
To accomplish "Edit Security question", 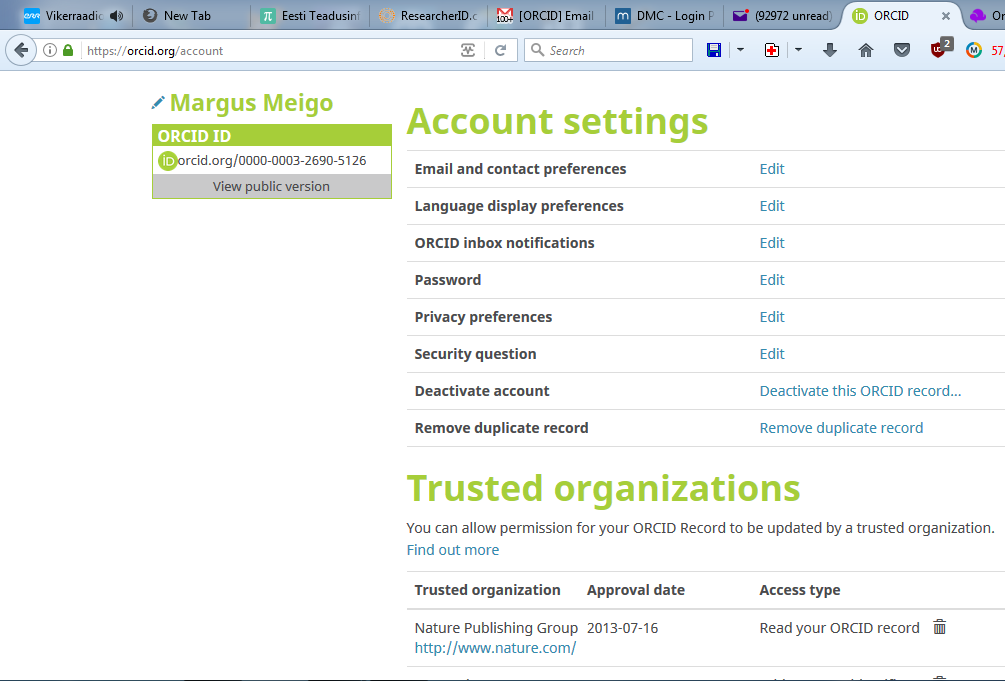I will pyautogui.click(x=772, y=354).
